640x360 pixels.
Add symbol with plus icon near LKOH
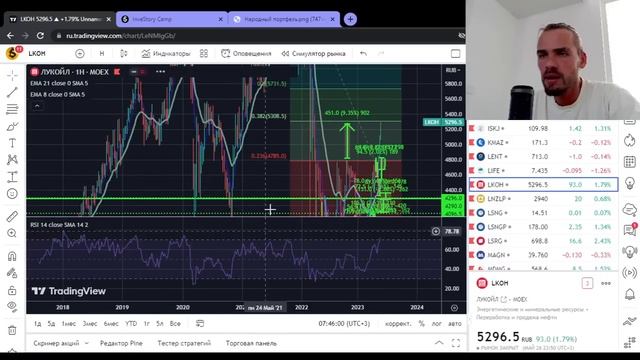[x=80, y=53]
